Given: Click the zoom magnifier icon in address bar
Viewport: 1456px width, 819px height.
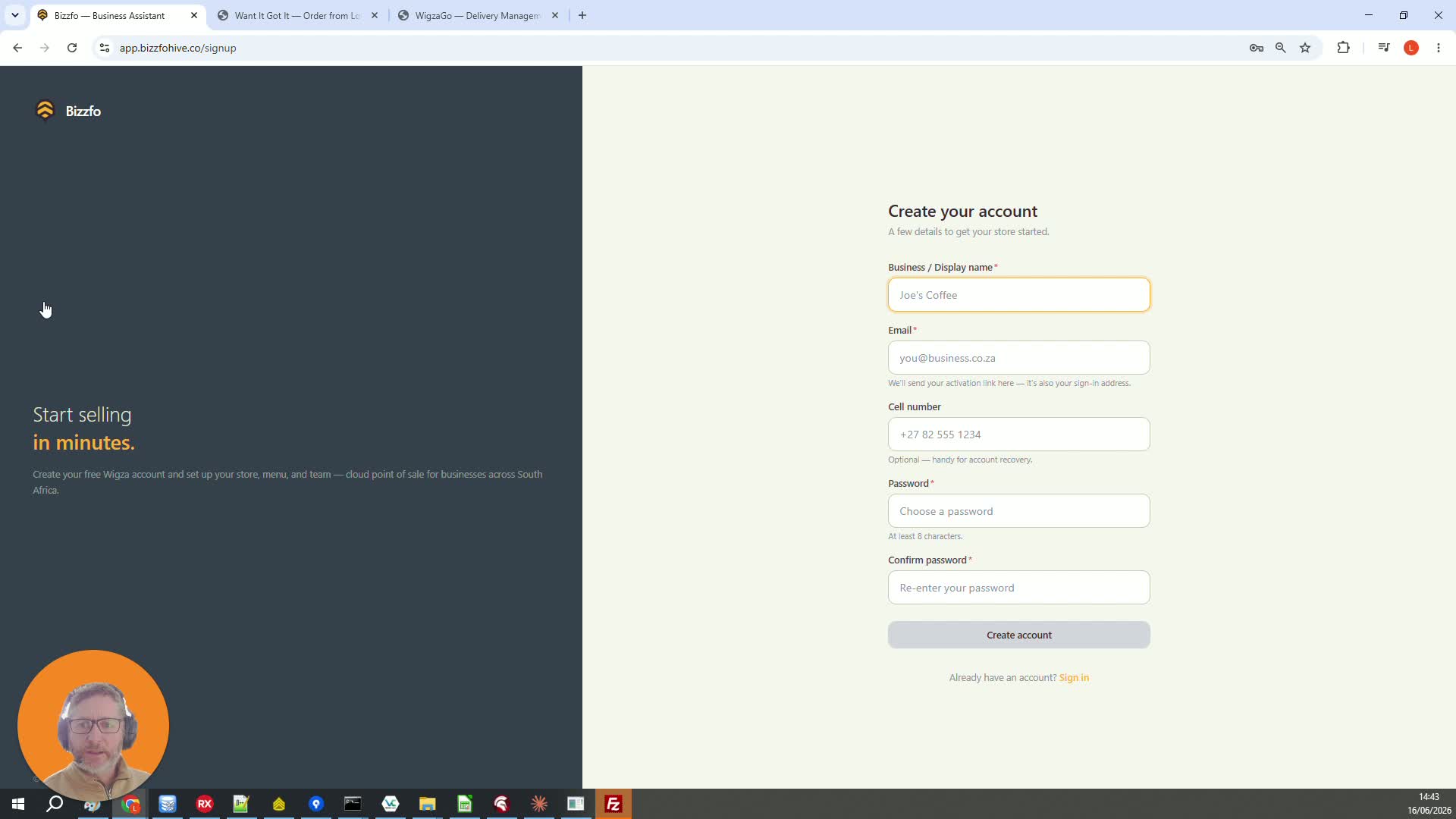Looking at the screenshot, I should pos(1281,48).
